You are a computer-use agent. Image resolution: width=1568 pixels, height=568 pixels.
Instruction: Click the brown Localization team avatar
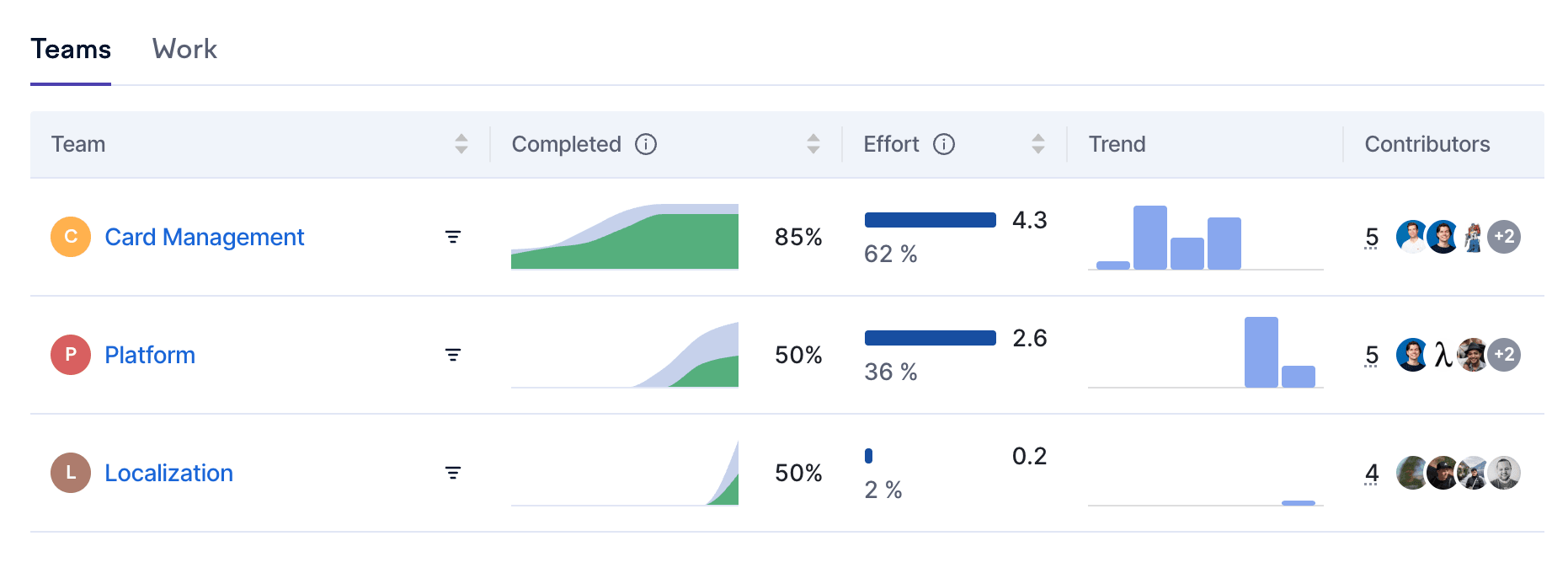71,473
